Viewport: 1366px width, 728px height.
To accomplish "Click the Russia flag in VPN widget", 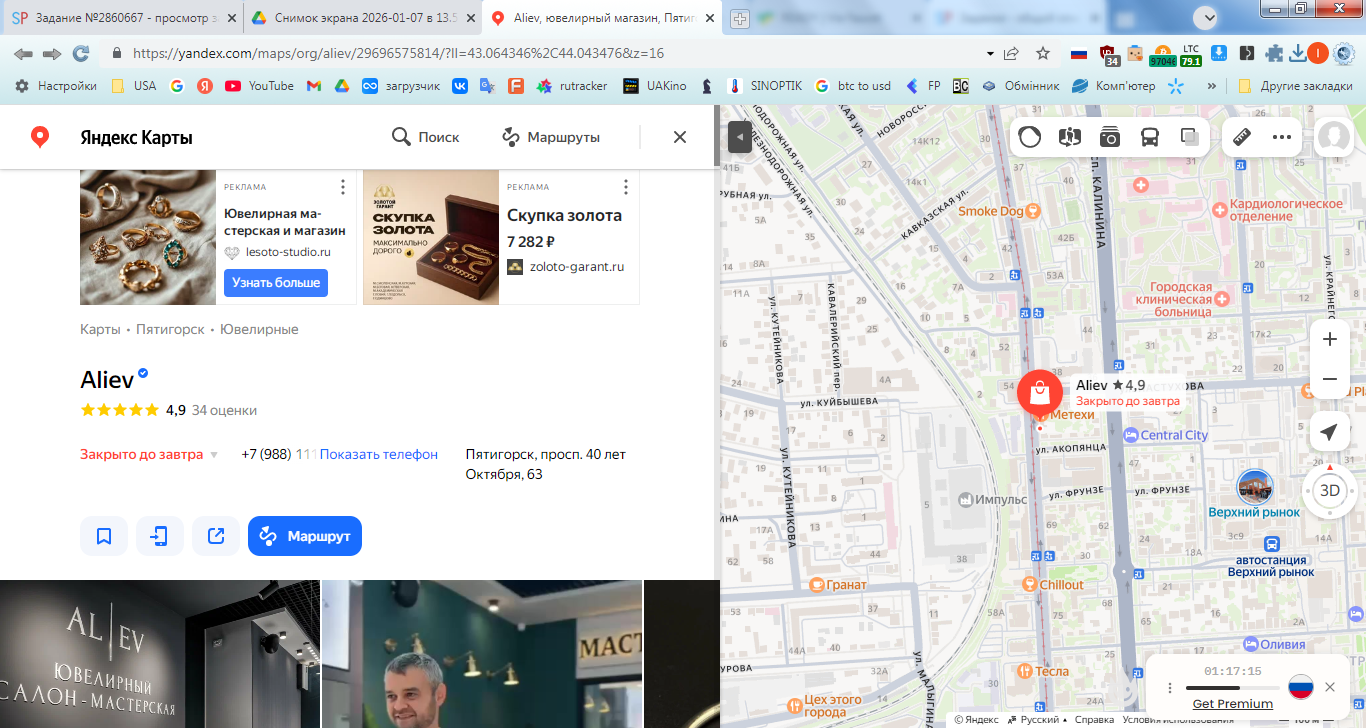I will 1300,687.
